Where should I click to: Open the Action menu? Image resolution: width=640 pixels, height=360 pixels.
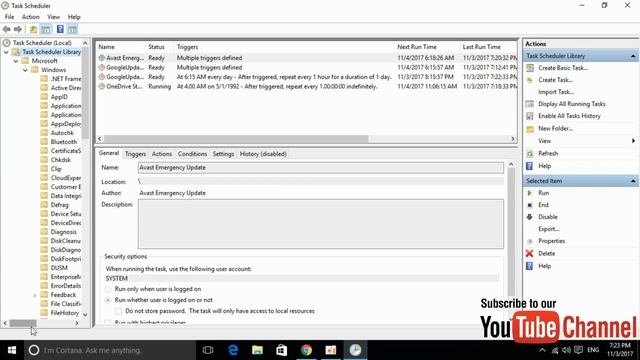coord(31,17)
